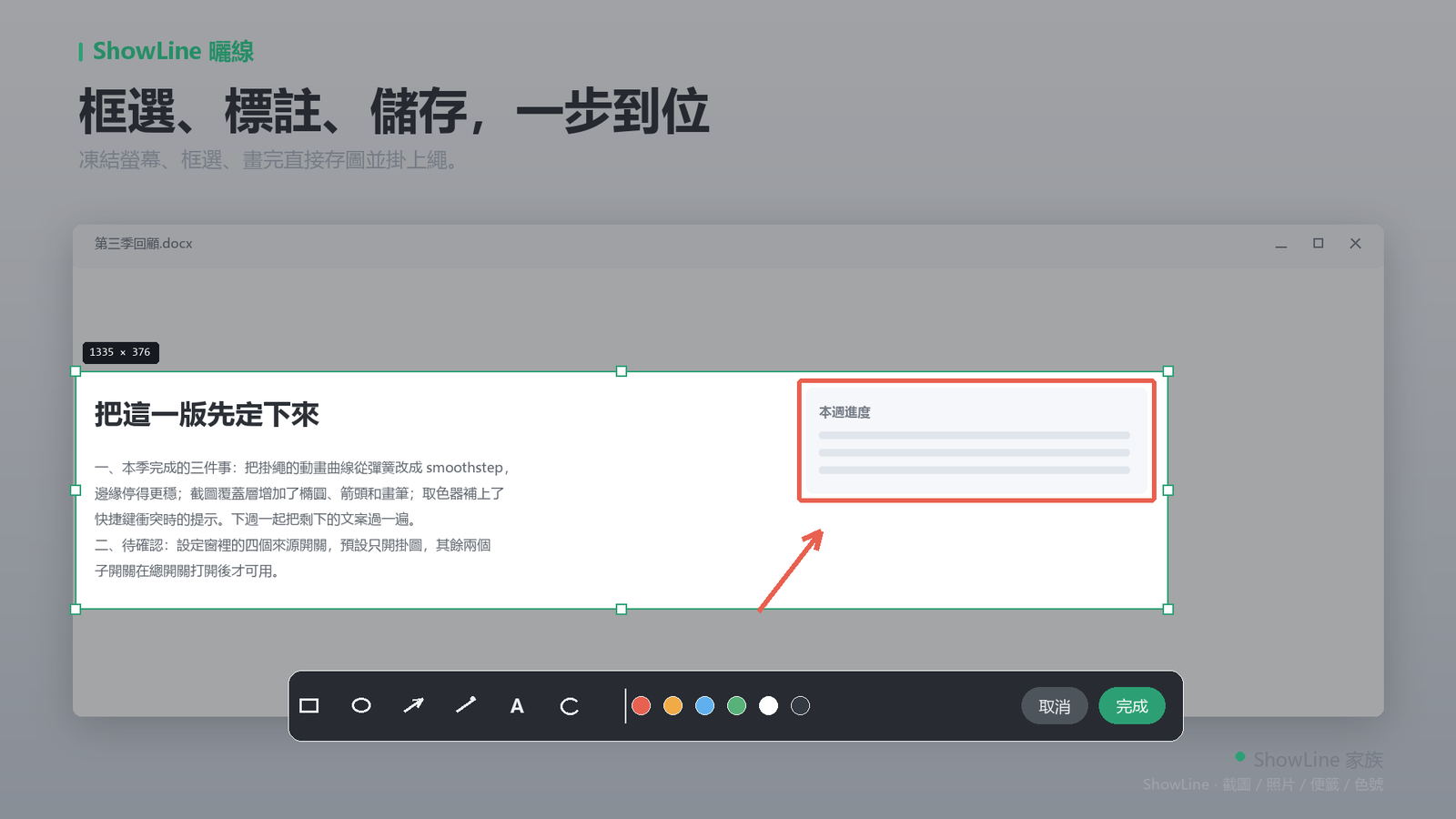1456x819 pixels.
Task: Click the 本週進度 card title
Action: [x=844, y=412]
